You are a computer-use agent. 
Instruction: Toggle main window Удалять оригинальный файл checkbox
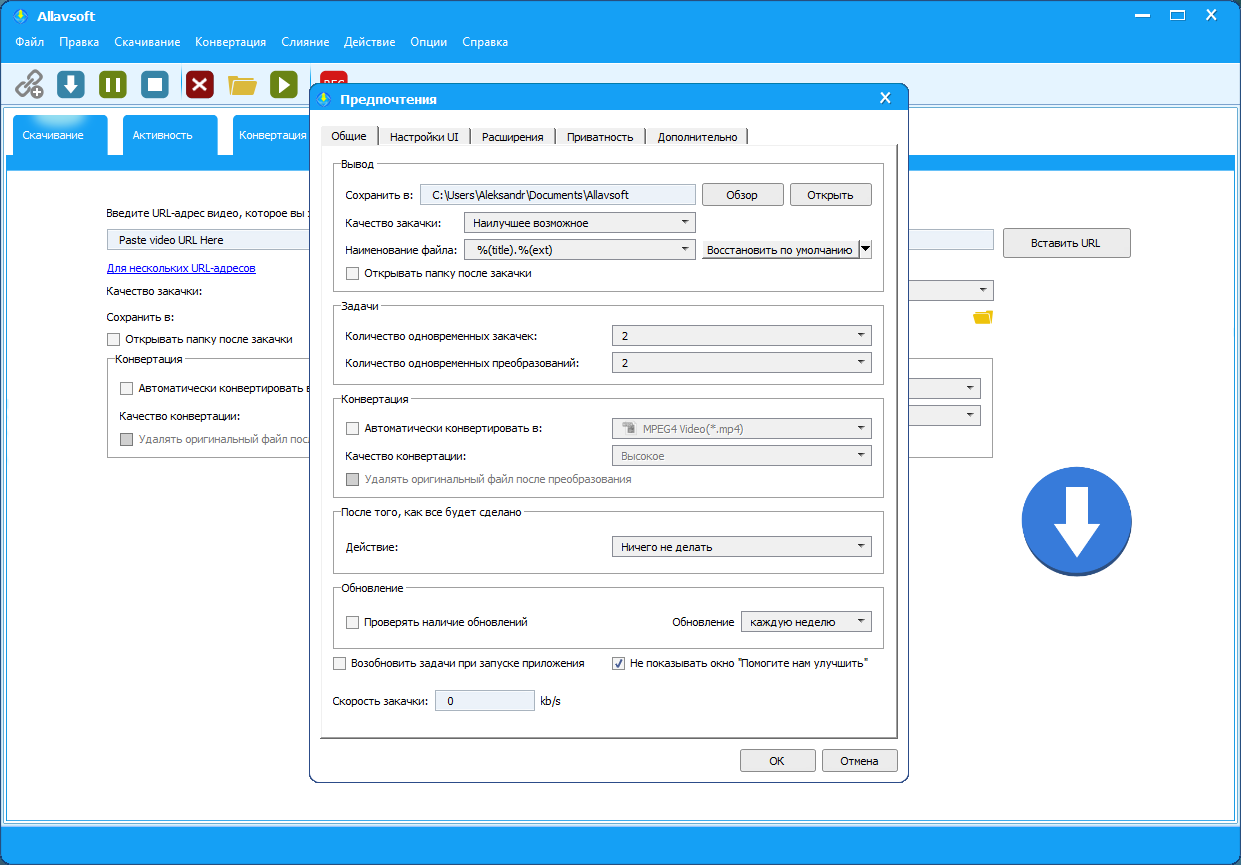pyautogui.click(x=126, y=438)
